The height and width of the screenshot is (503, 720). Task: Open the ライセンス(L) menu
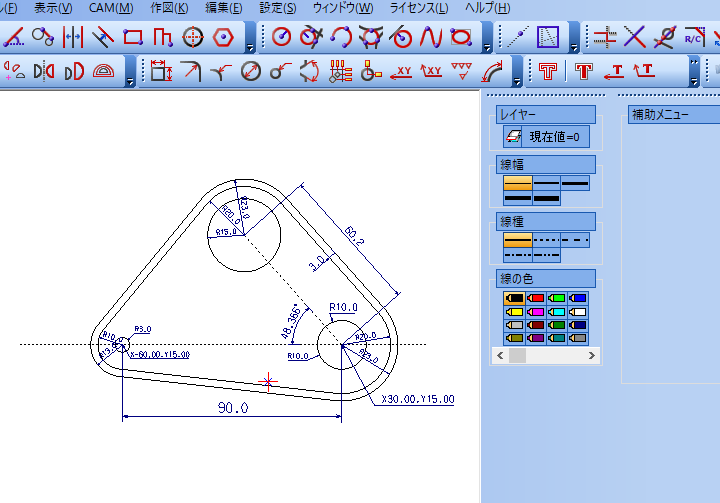[x=418, y=8]
